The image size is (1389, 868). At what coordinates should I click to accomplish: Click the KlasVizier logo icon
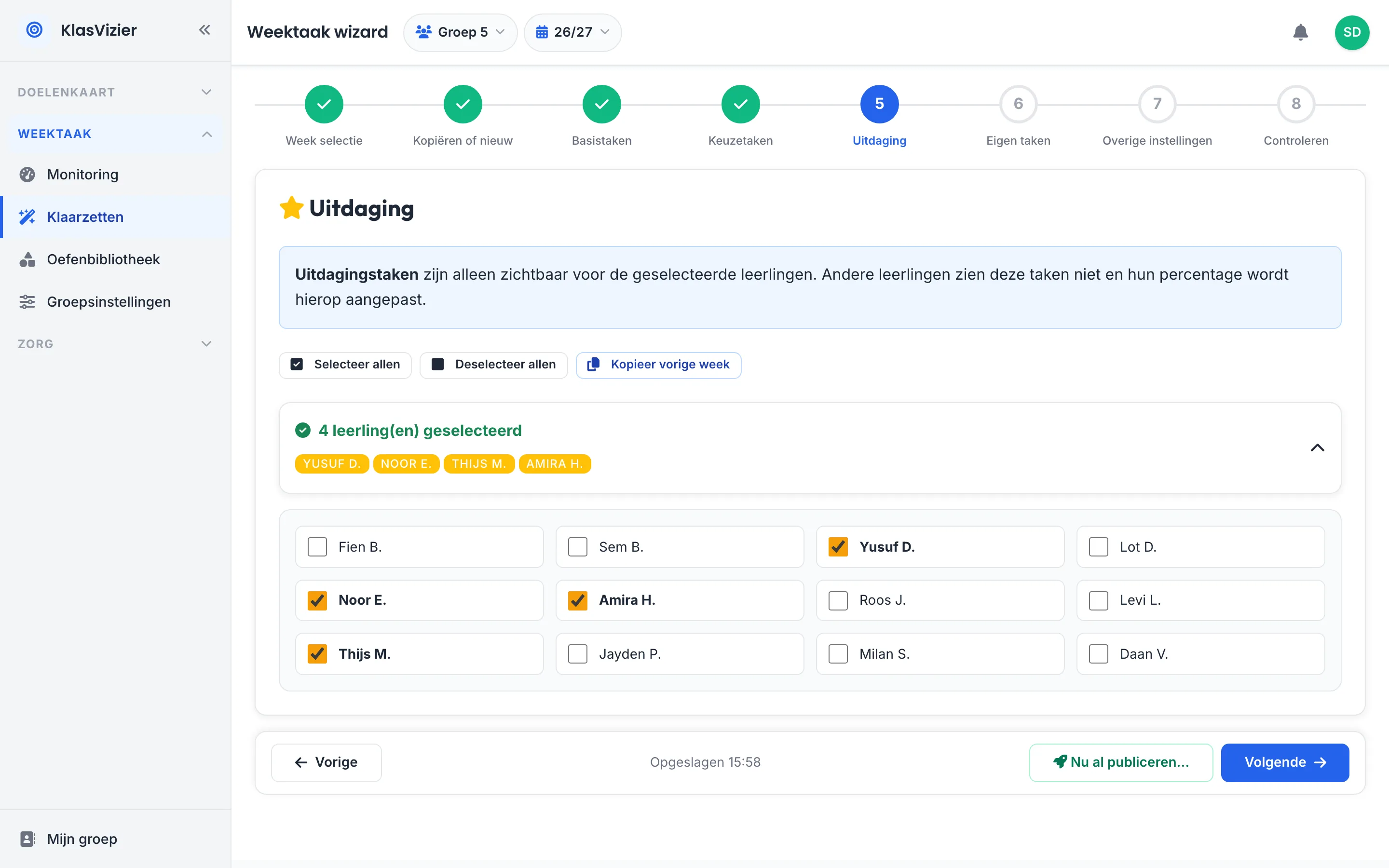point(34,30)
